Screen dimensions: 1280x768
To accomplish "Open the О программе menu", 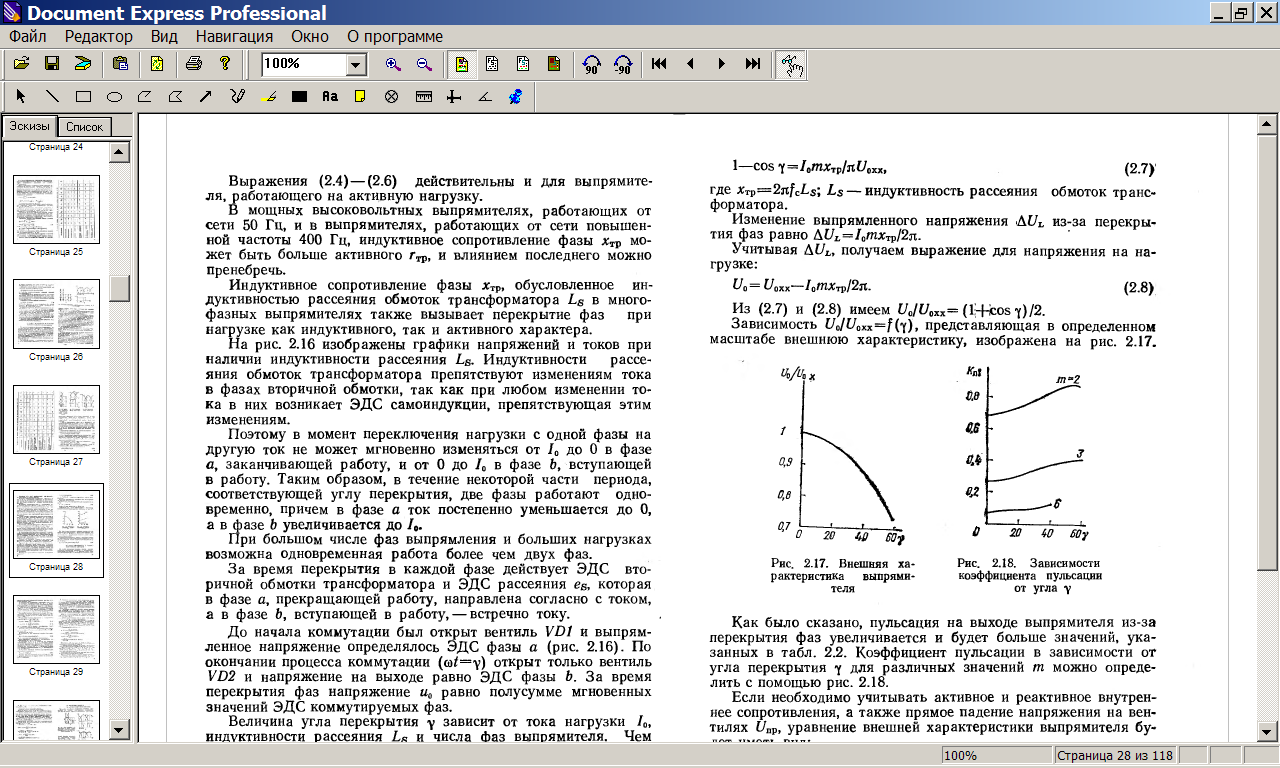I will point(394,36).
